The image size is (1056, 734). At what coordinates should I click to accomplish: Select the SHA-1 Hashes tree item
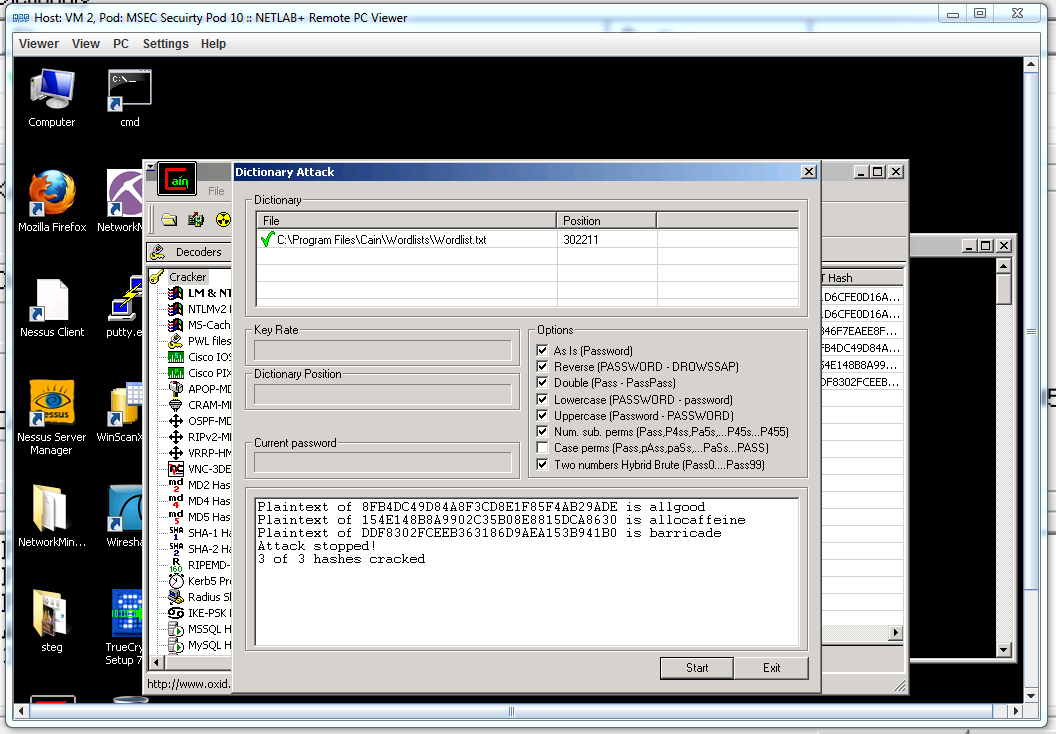click(x=200, y=533)
